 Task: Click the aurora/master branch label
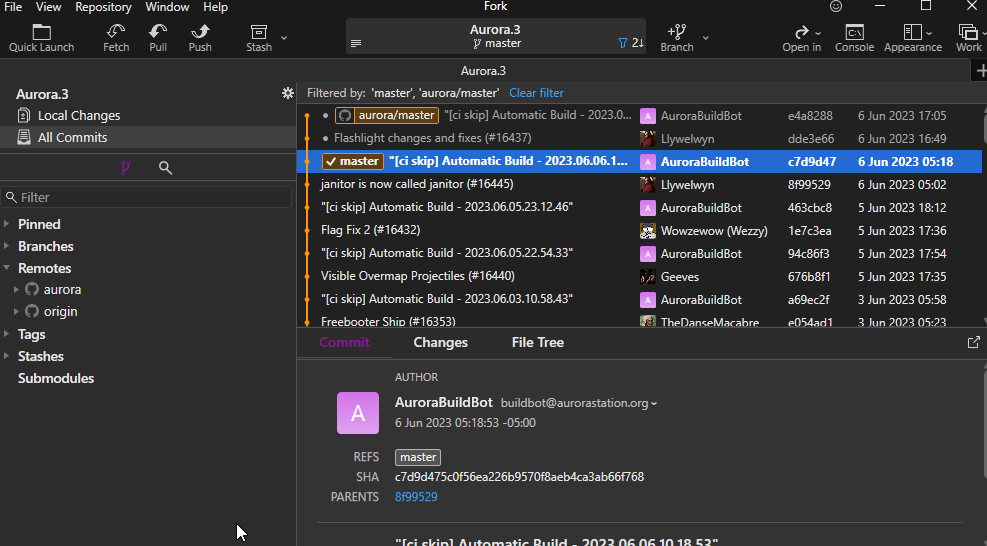point(387,115)
